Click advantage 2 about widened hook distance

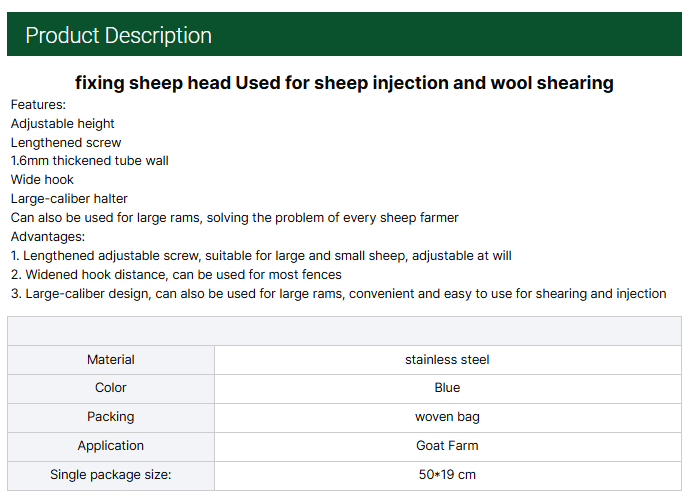(176, 274)
